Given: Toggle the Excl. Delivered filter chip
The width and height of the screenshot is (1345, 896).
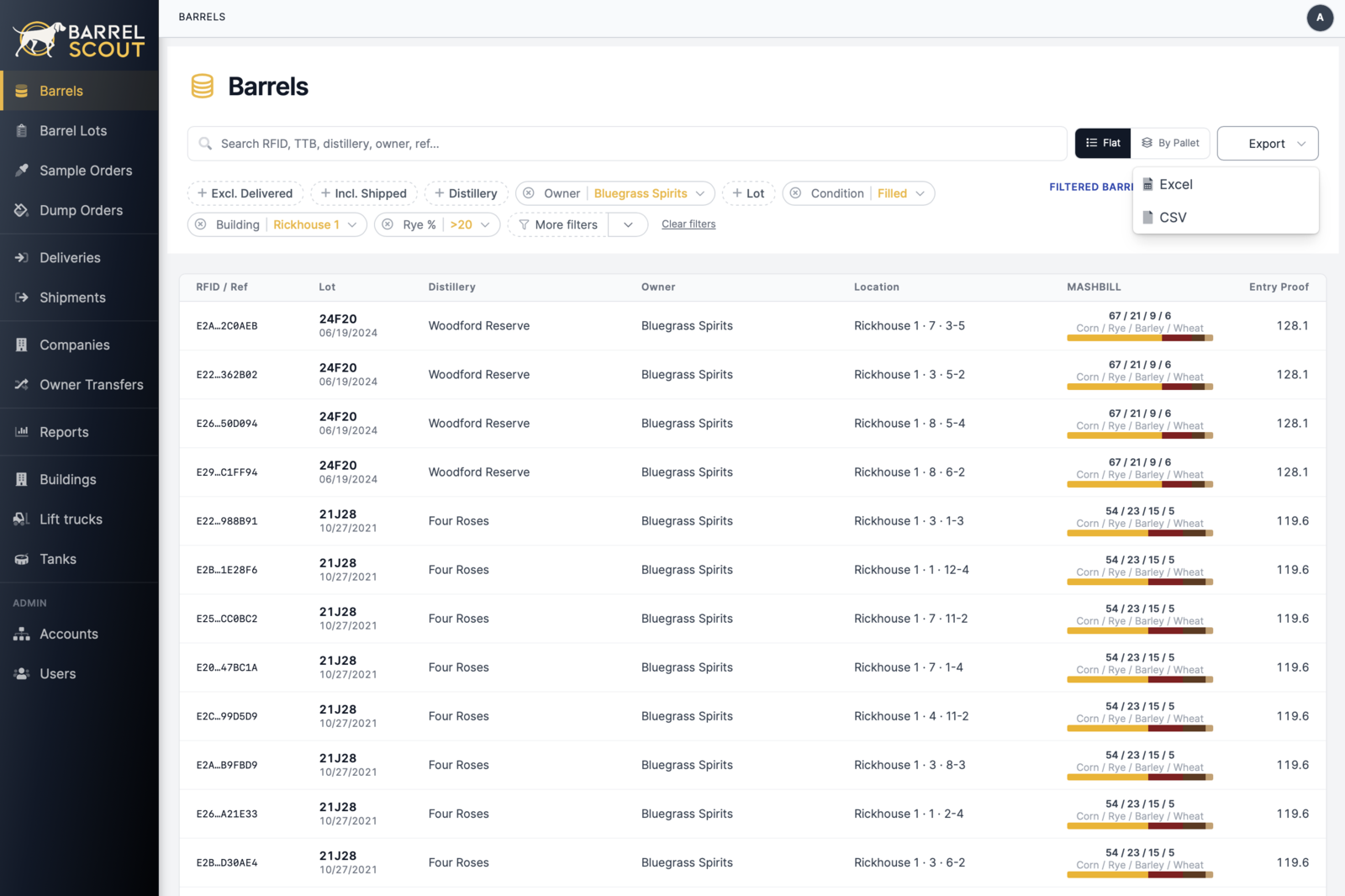Looking at the screenshot, I should point(245,193).
